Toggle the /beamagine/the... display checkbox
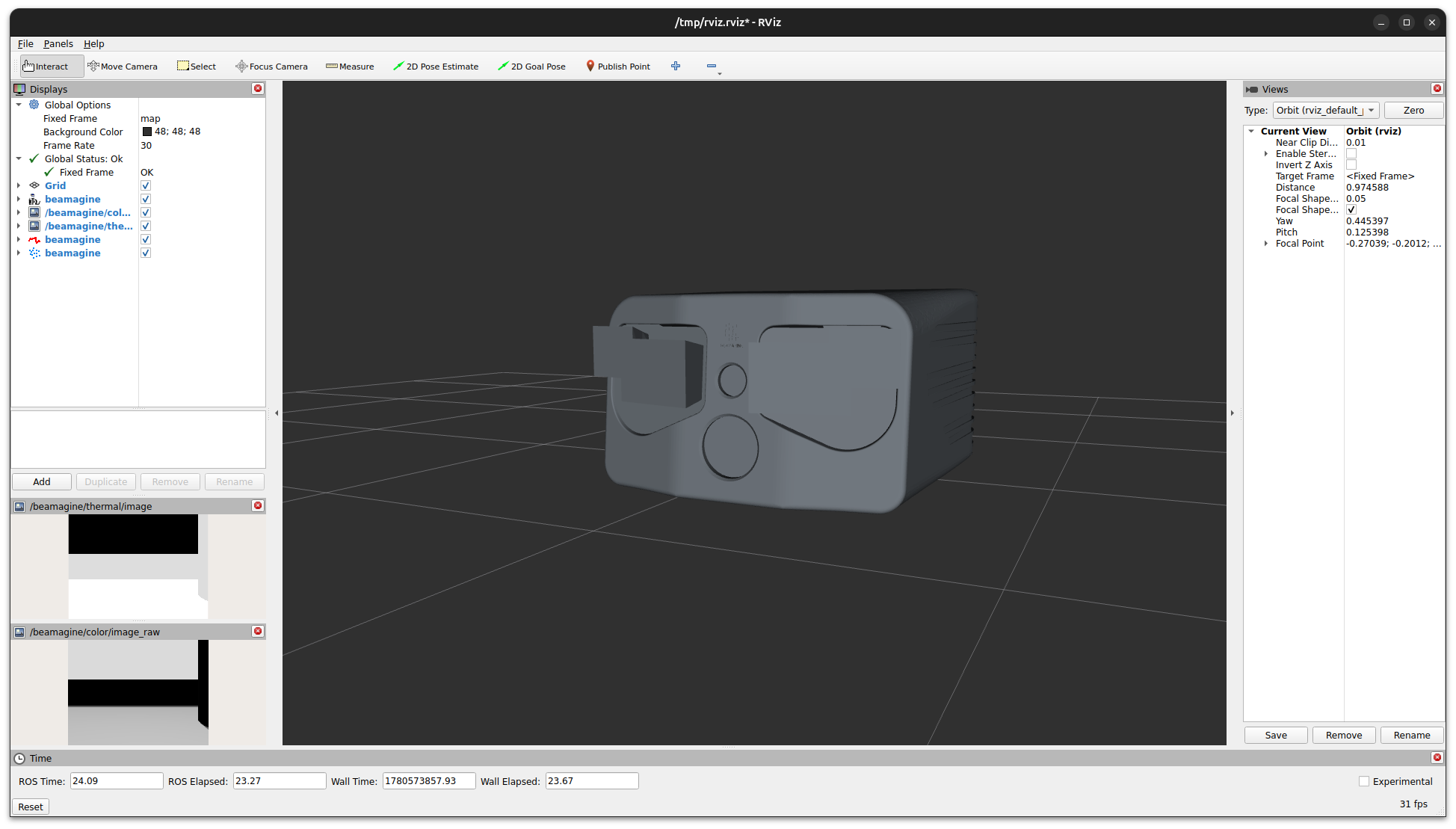The height and width of the screenshot is (829, 1456). 146,226
